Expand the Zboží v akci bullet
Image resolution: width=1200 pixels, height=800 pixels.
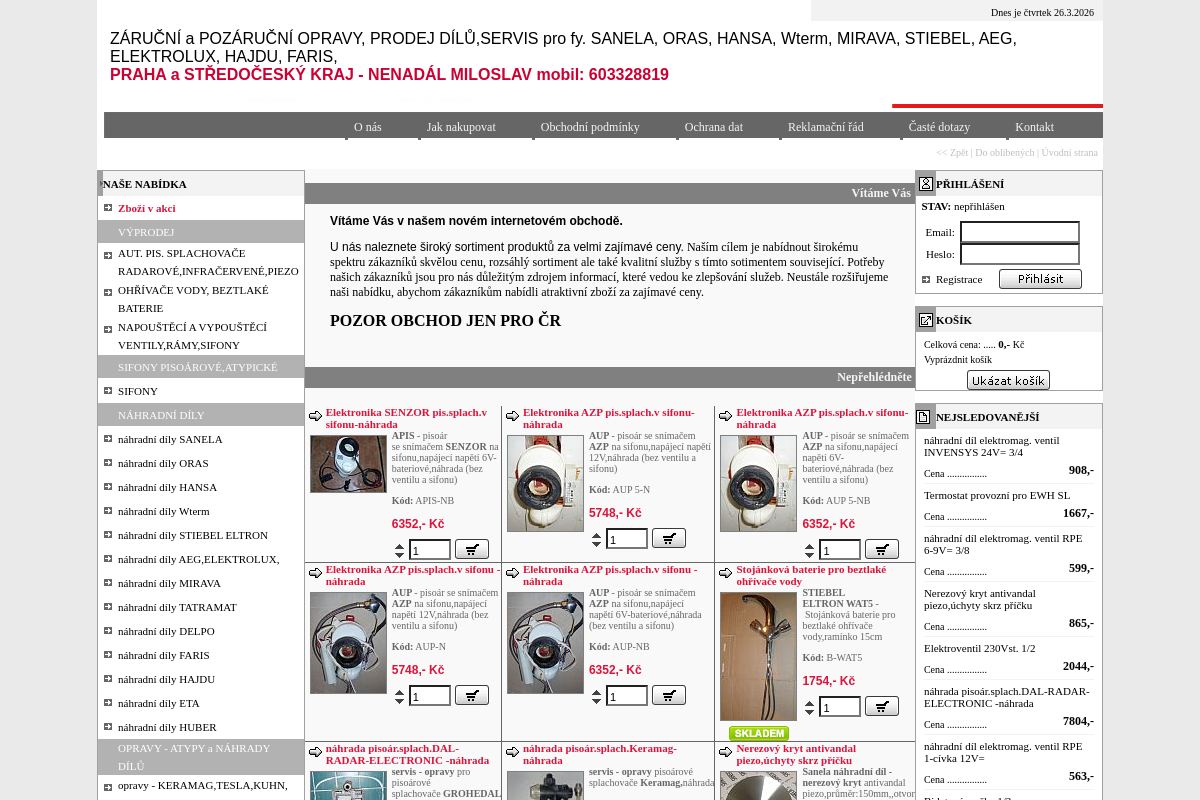(x=108, y=208)
